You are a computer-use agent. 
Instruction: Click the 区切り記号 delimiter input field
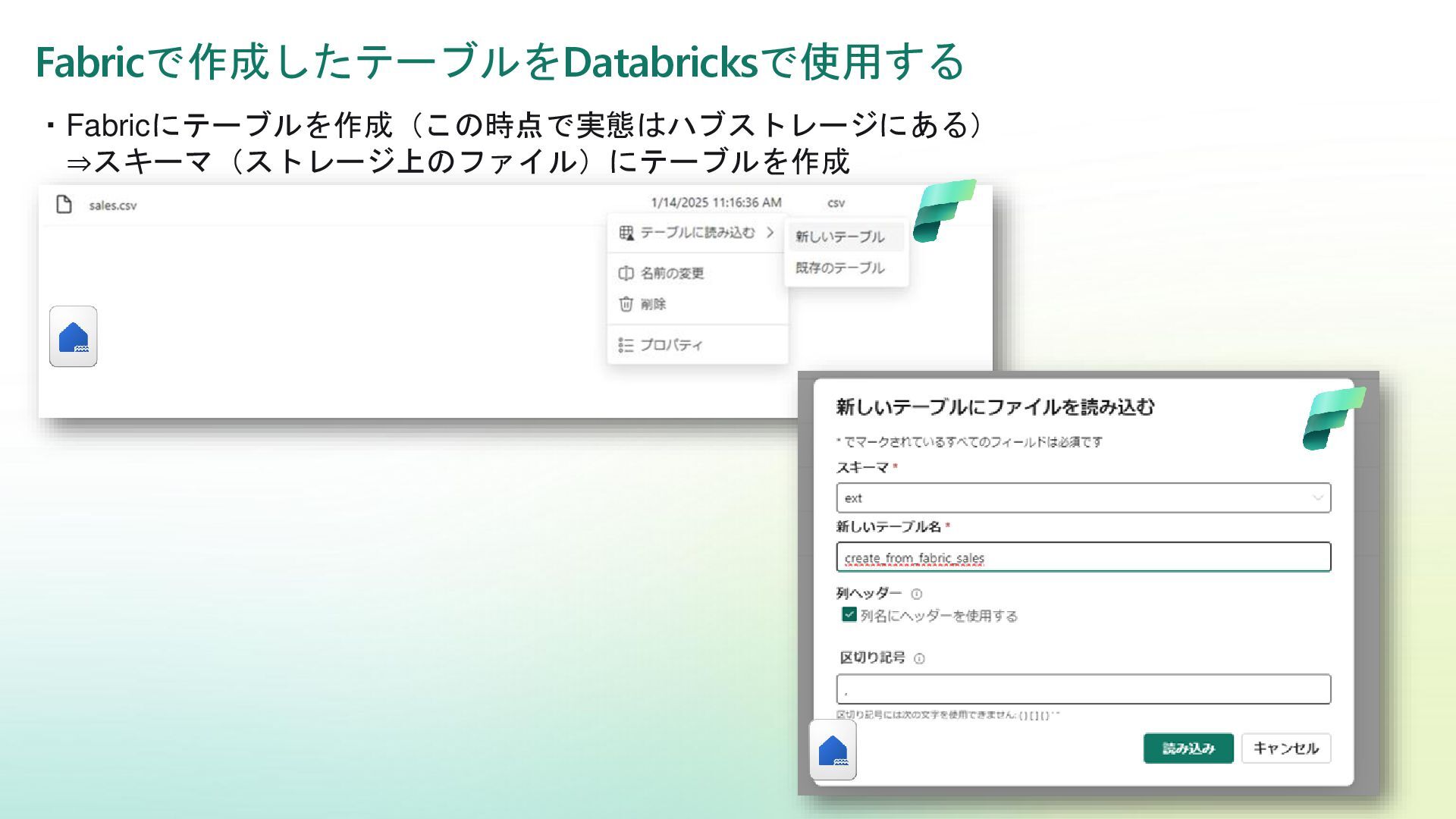tap(1083, 689)
